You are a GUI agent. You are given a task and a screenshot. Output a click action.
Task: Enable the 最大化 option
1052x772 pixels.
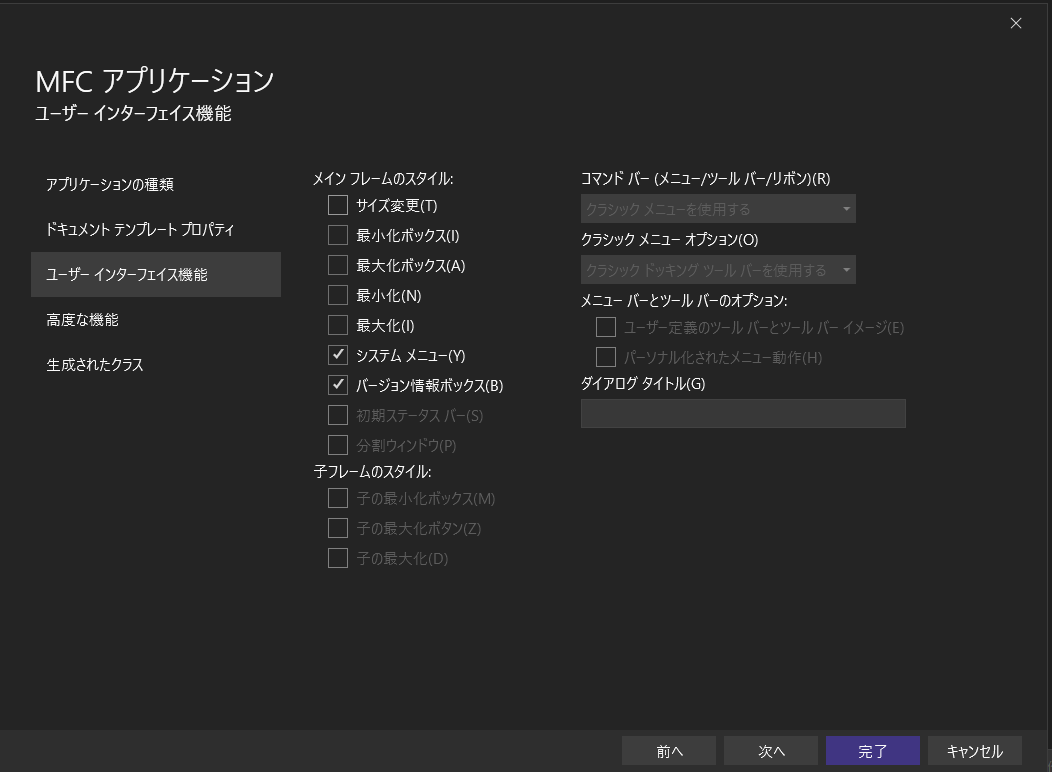tap(338, 325)
